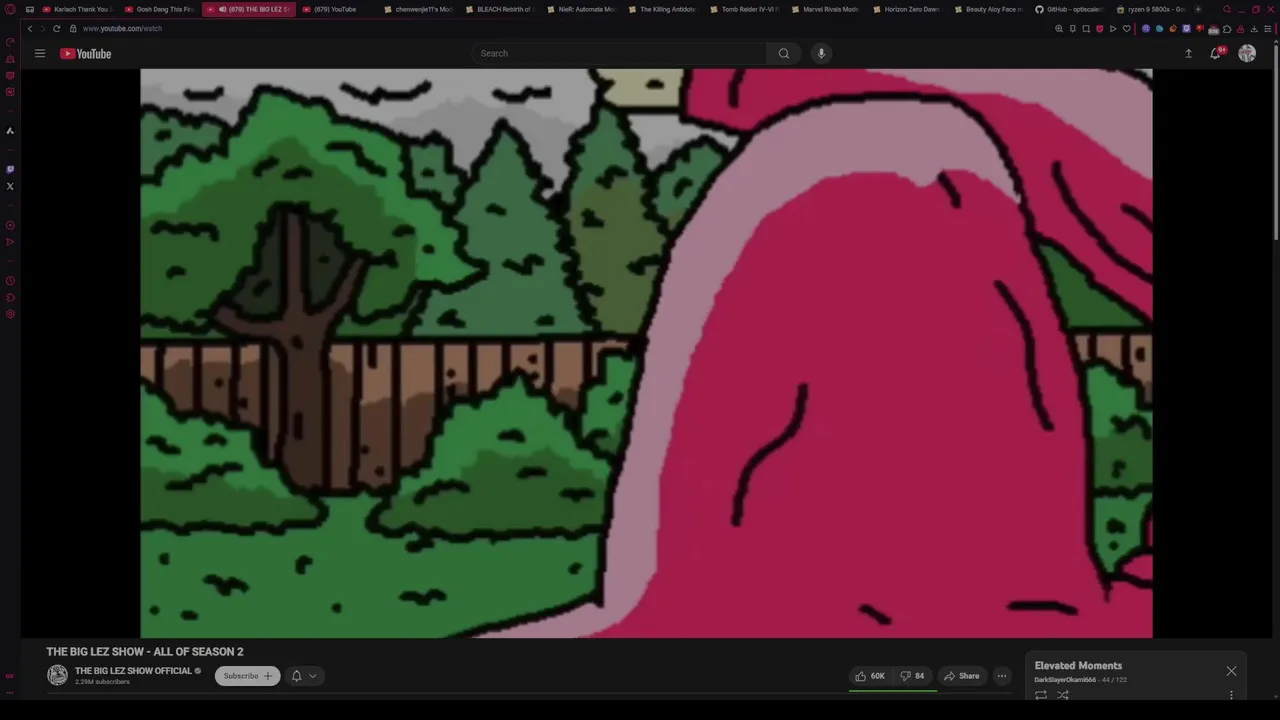Open X (Twitter) in the sidebar
The image size is (1280, 720).
click(x=10, y=186)
